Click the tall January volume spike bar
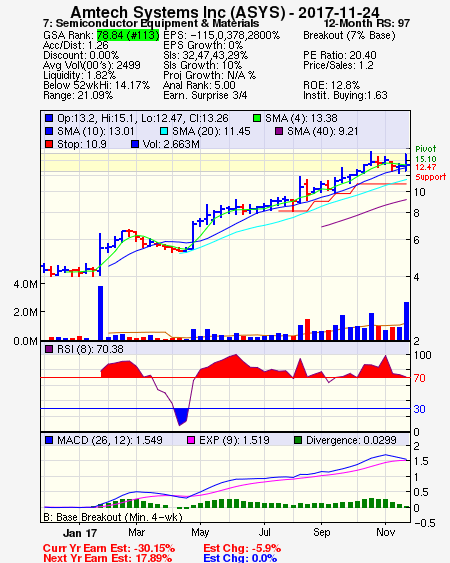 (101, 313)
